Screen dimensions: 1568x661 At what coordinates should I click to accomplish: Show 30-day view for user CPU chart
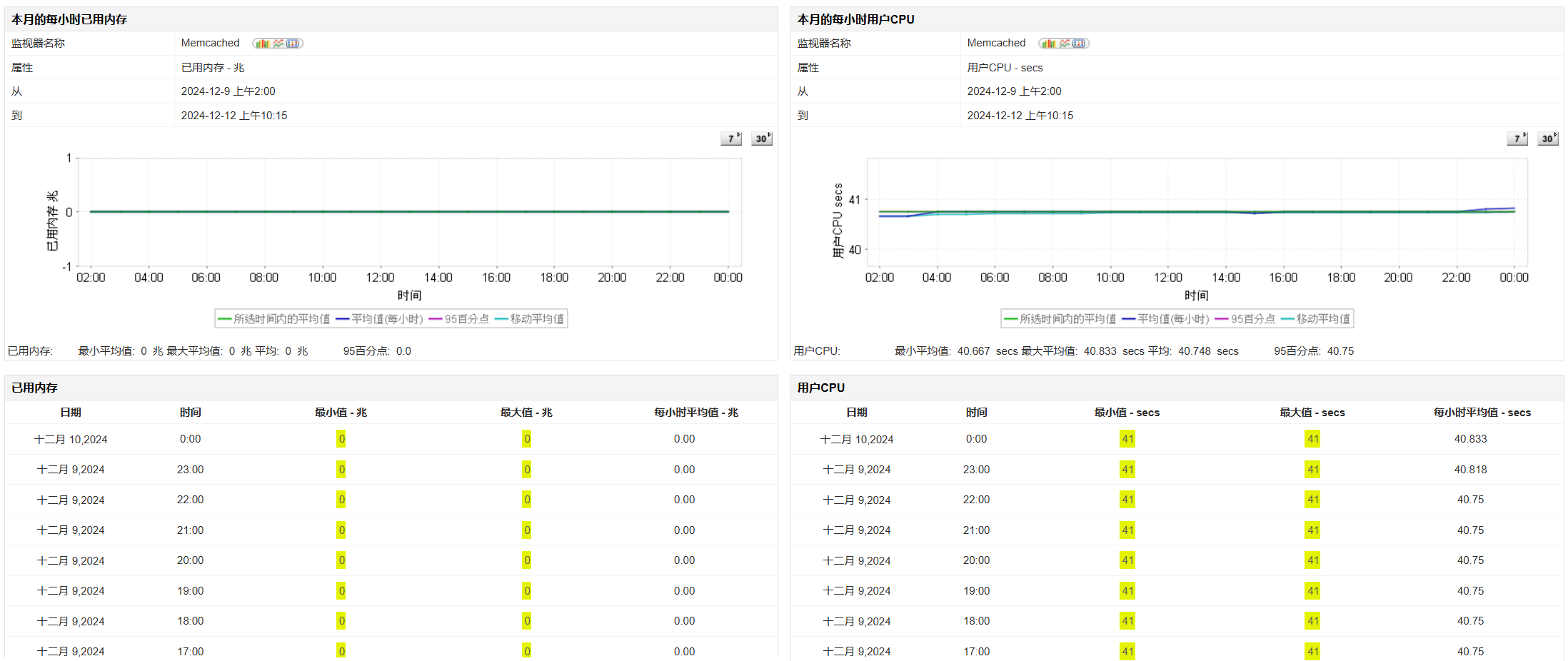1548,138
